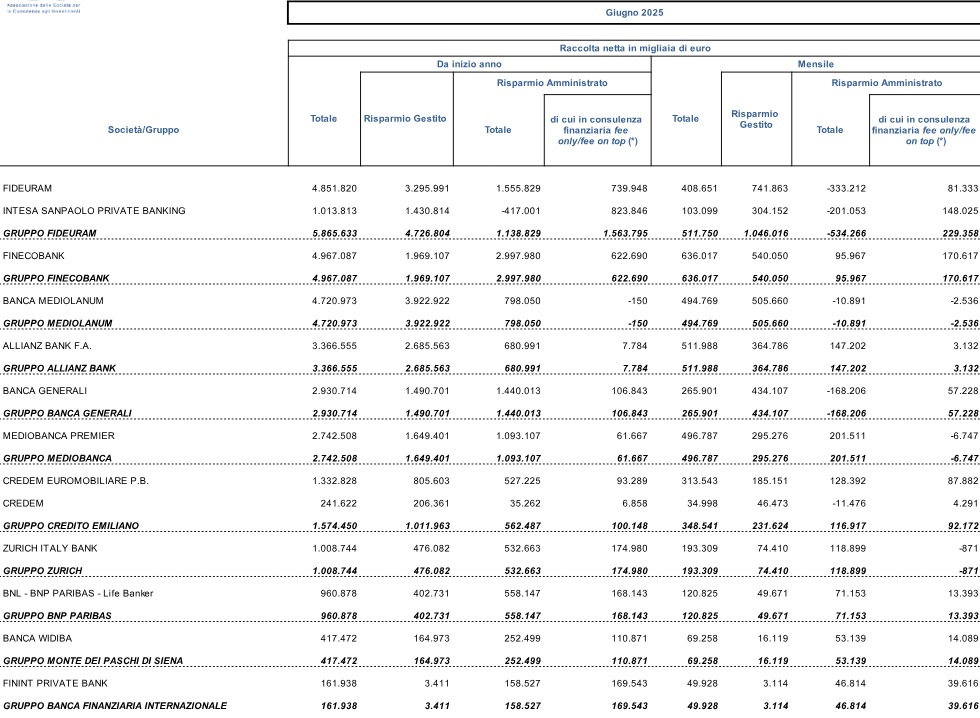Viewport: 980px width, 718px height.
Task: Click the FININT PRIVATE BANK row label
Action: point(55,684)
